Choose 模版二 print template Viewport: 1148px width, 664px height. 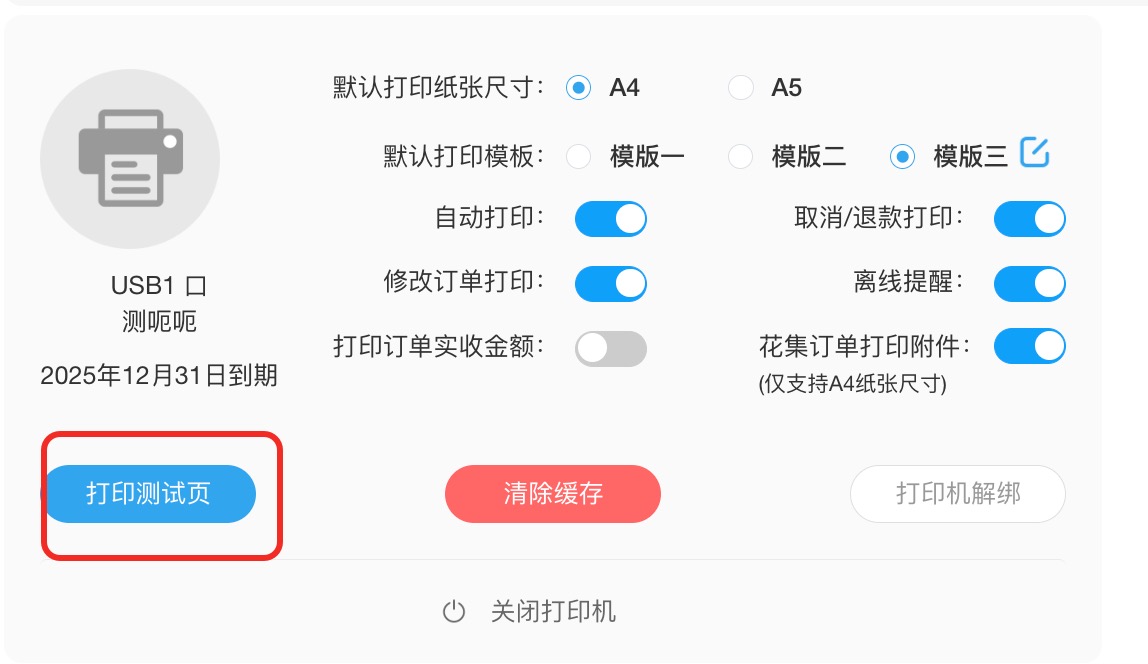coord(741,156)
